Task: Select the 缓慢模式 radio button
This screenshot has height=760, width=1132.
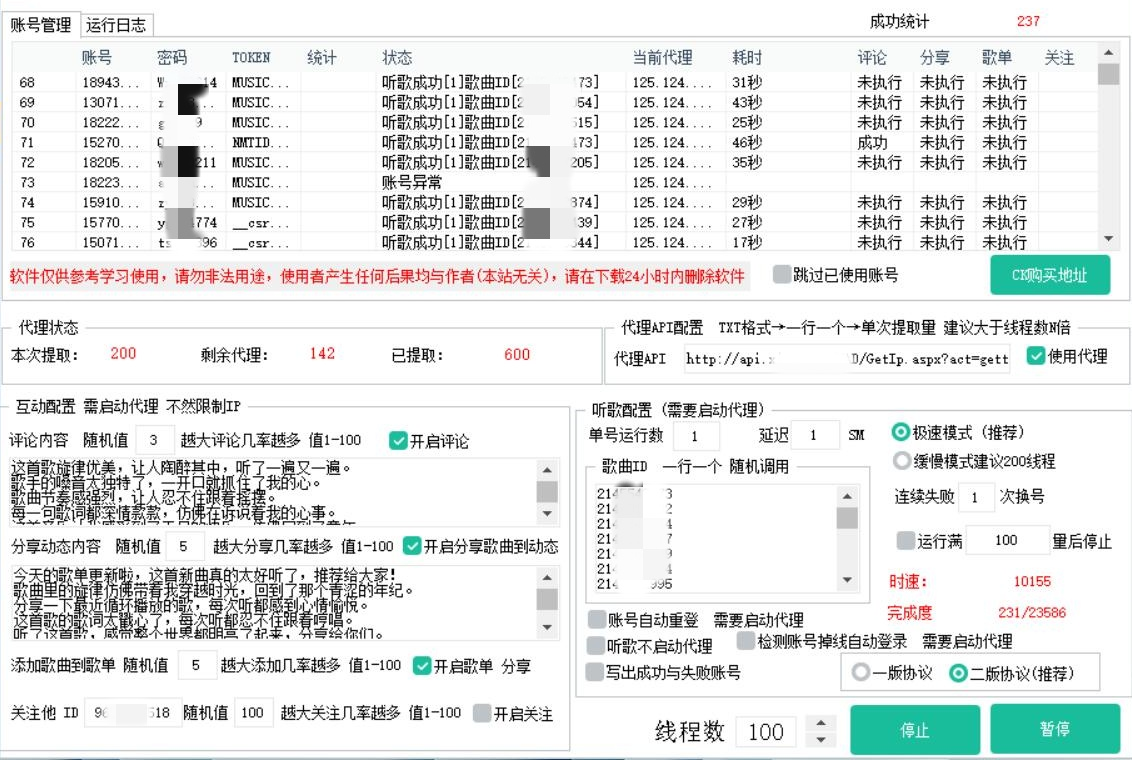Action: coord(900,461)
